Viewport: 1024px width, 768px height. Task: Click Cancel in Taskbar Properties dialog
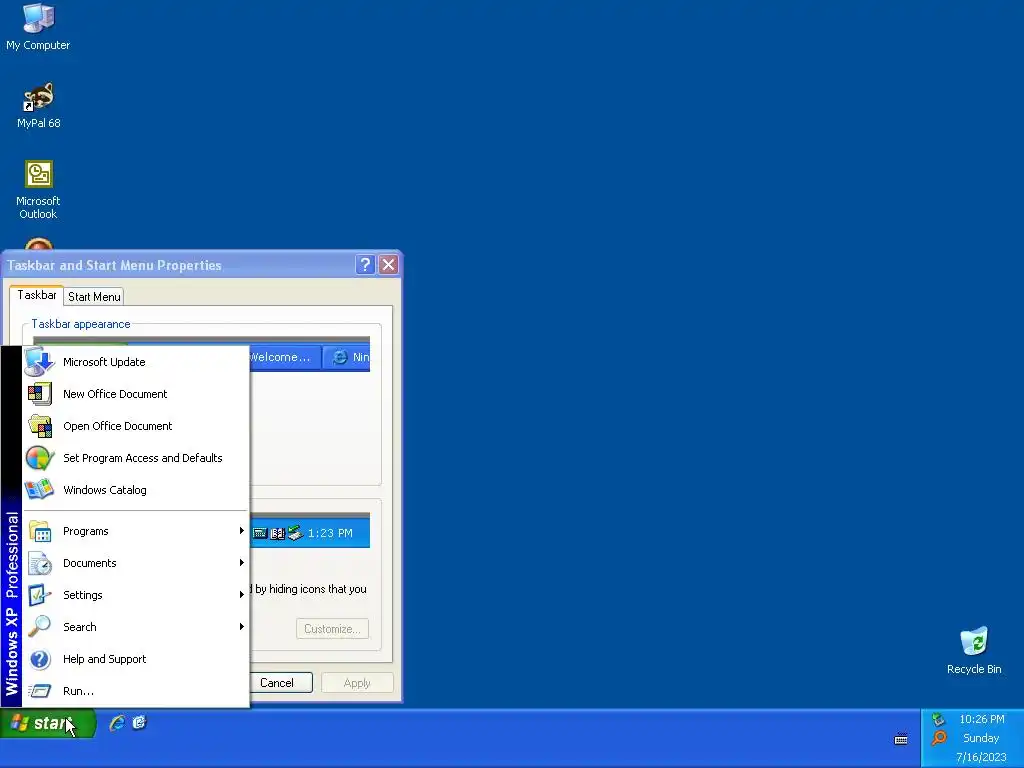point(277,682)
